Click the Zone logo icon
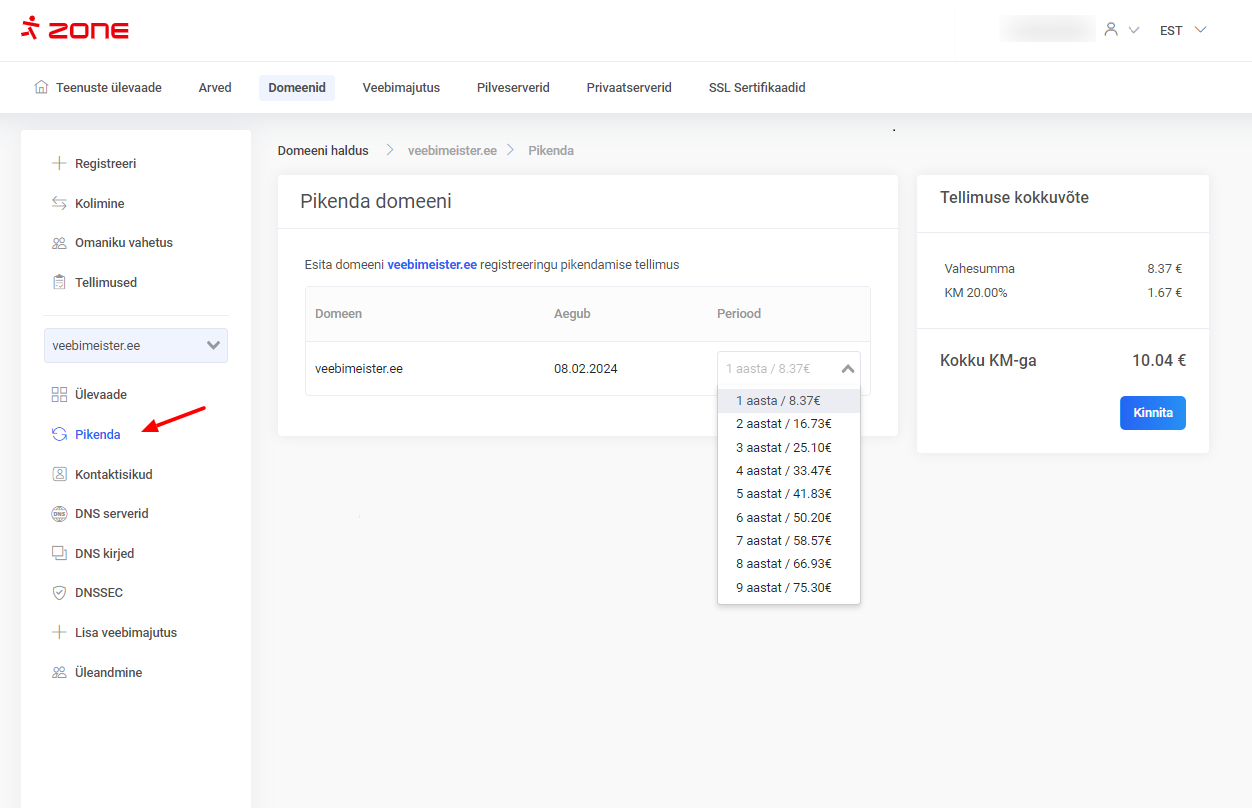Viewport: 1252px width, 808px height. (x=30, y=28)
